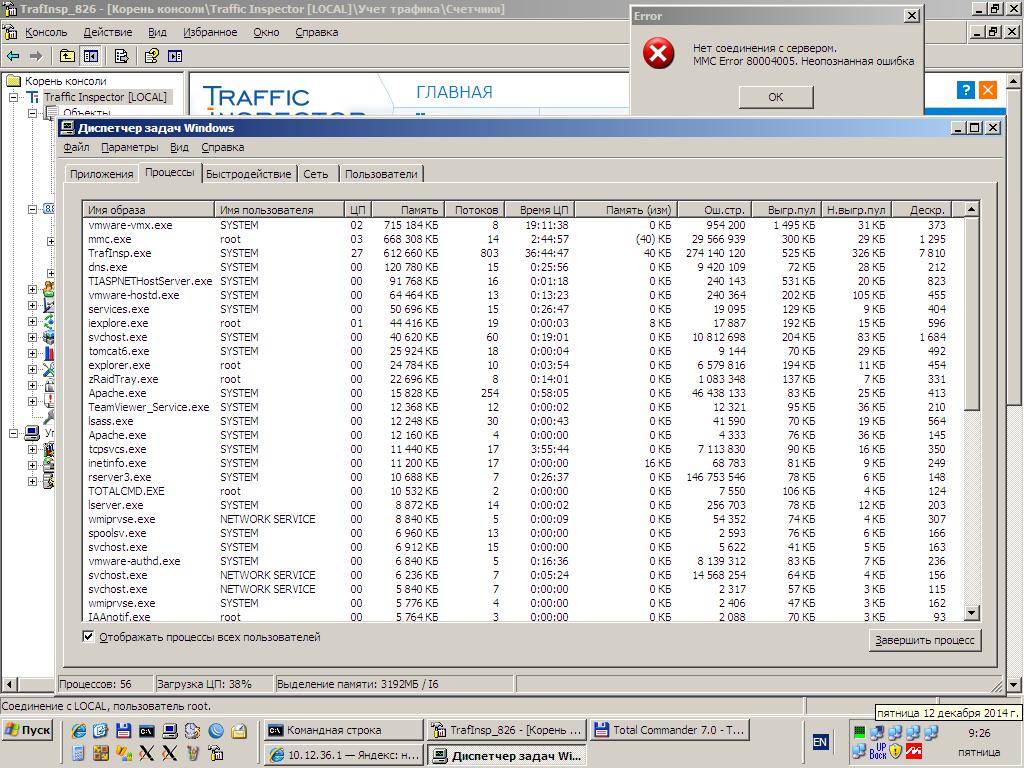This screenshot has width=1024, height=768.
Task: Sort processes by Имя образа column header
Action: (149, 210)
